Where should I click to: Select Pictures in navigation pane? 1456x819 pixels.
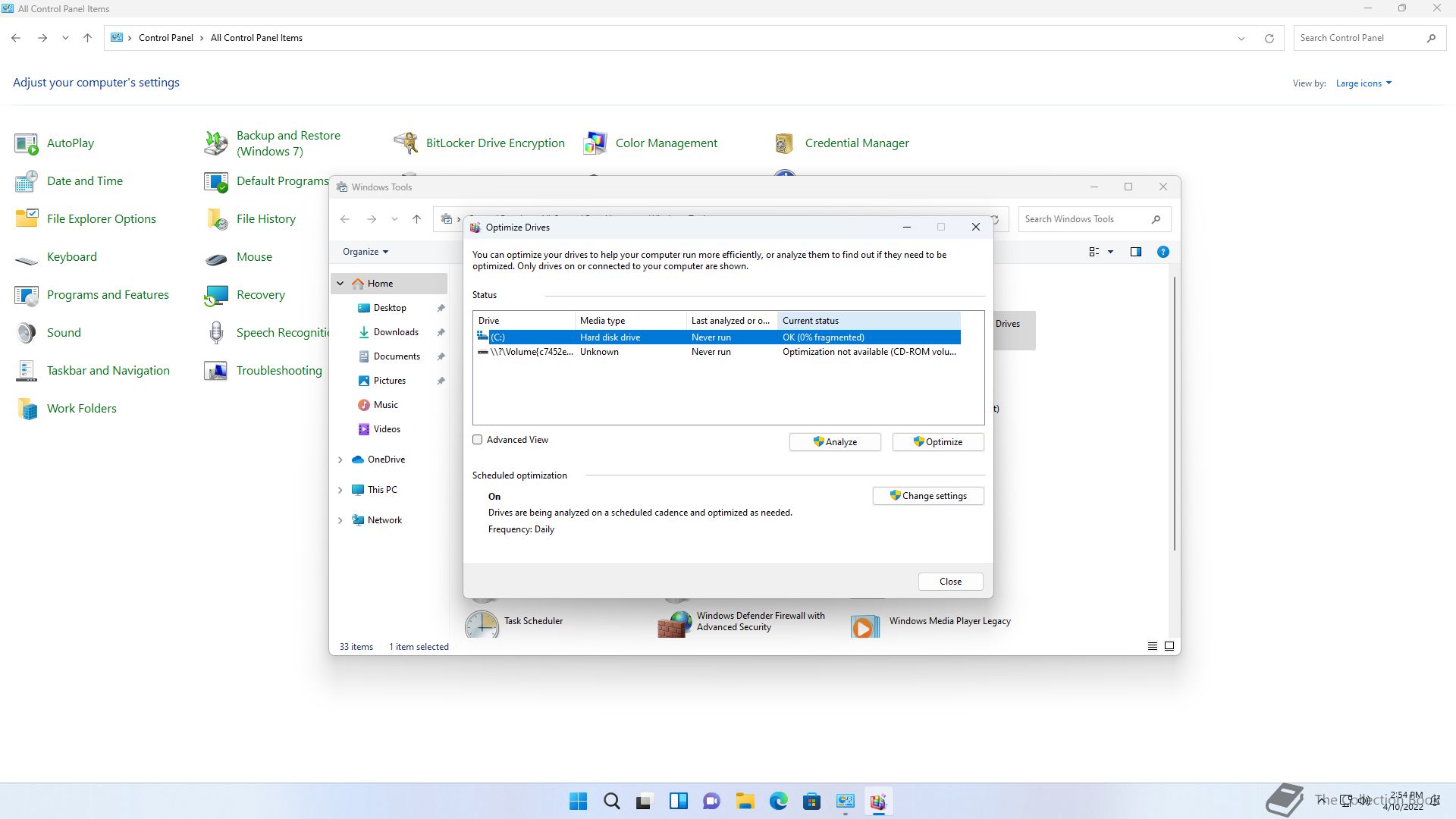389,381
